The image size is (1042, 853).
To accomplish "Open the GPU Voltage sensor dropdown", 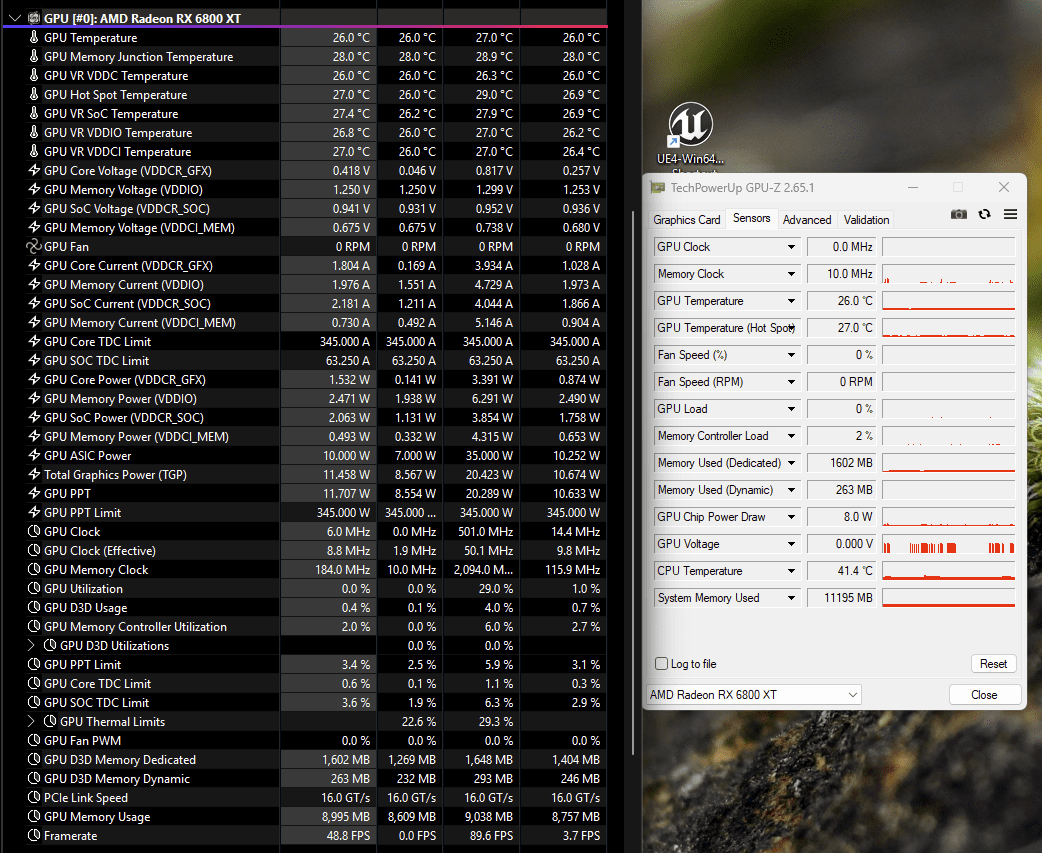I will [791, 544].
